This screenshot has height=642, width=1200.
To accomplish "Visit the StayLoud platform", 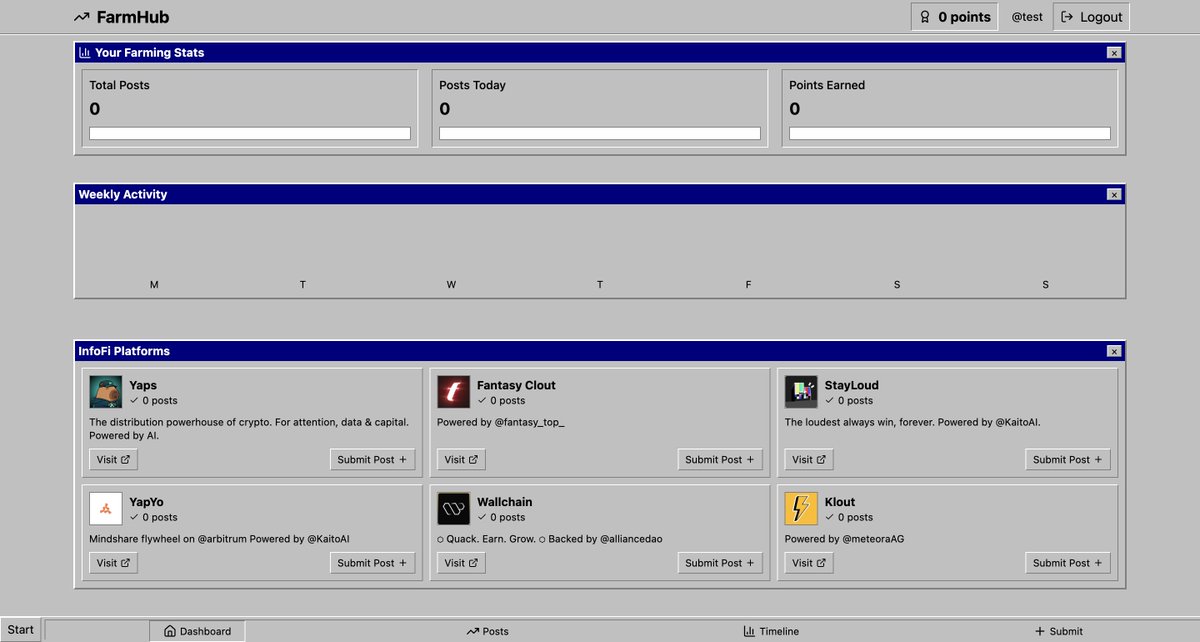I will click(x=809, y=460).
